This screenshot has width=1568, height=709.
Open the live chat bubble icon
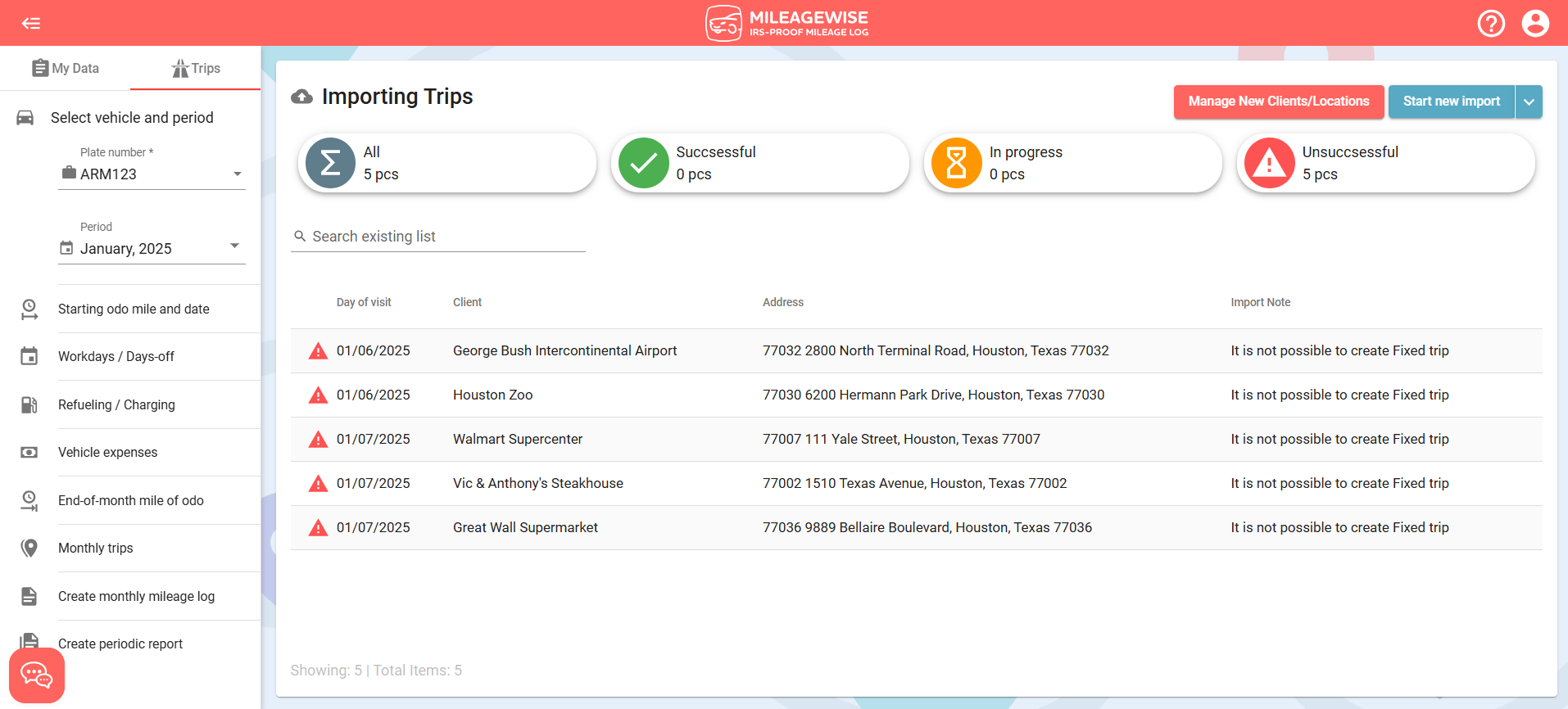(37, 675)
